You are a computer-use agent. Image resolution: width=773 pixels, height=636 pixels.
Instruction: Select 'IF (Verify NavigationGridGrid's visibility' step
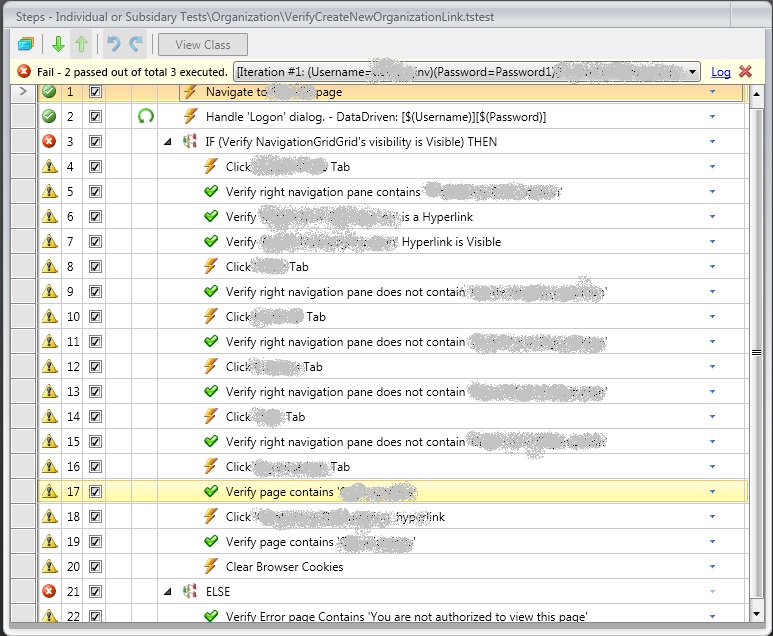pos(351,142)
